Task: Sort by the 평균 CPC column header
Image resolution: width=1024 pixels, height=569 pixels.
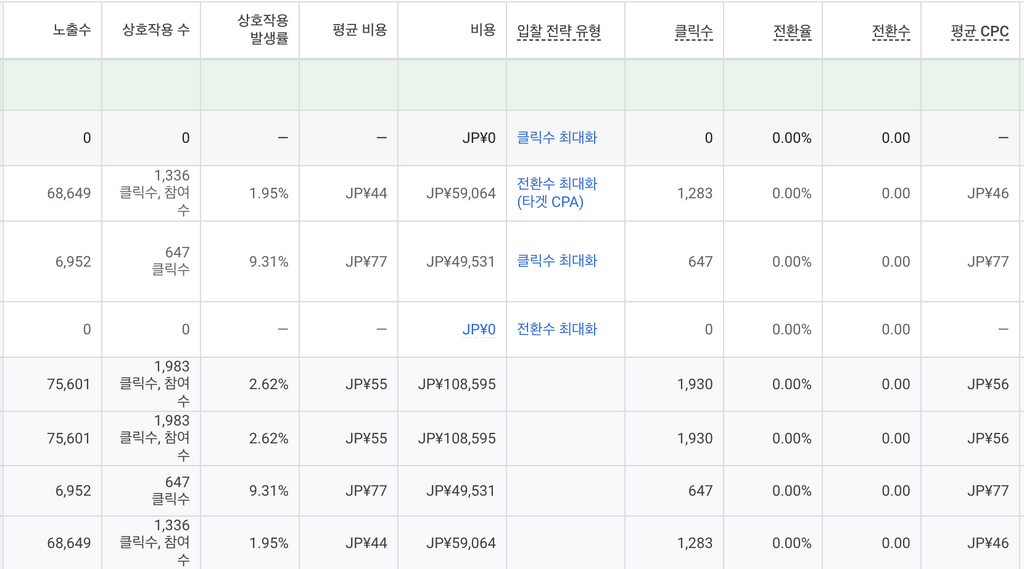Action: point(980,31)
